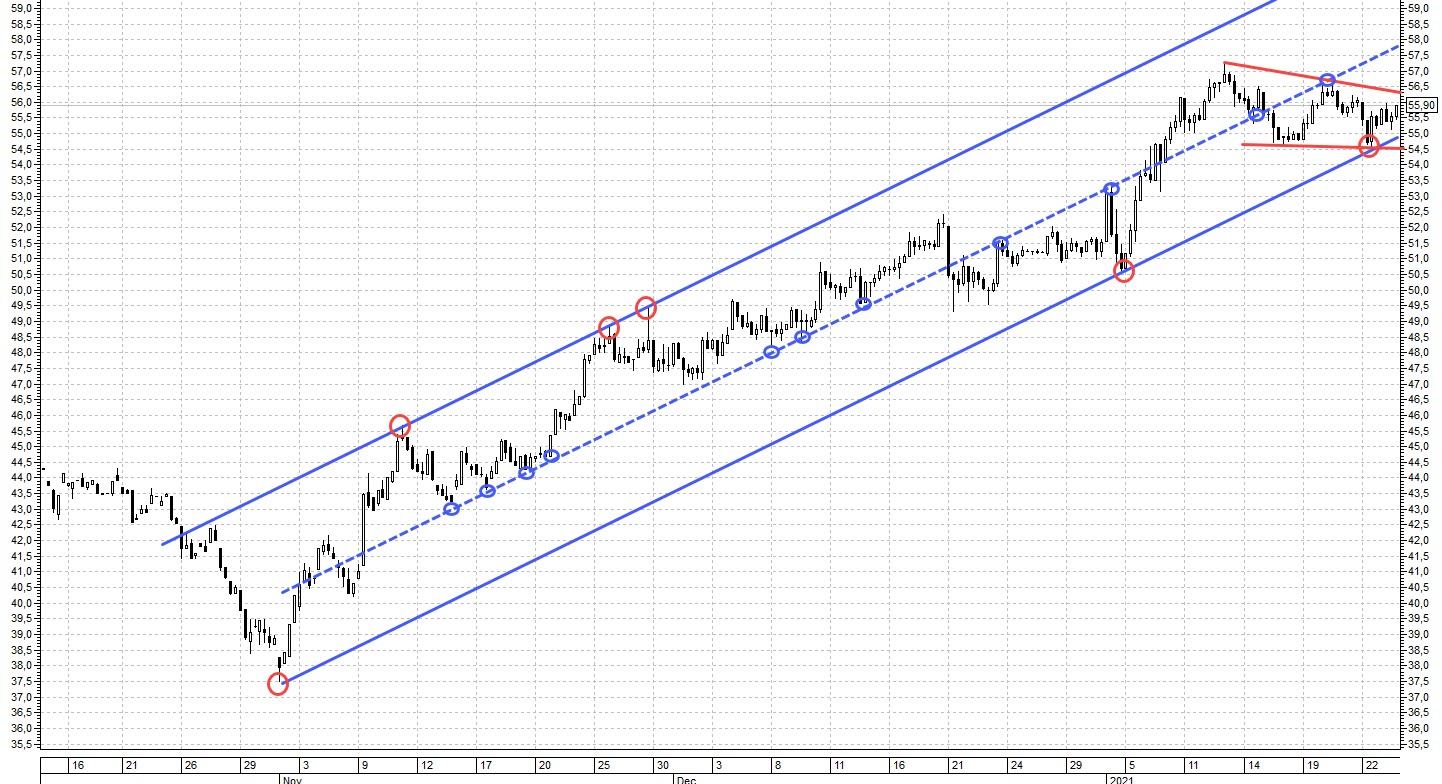Click 57,0 on the right price scale
1442x784 pixels.
[x=1420, y=71]
